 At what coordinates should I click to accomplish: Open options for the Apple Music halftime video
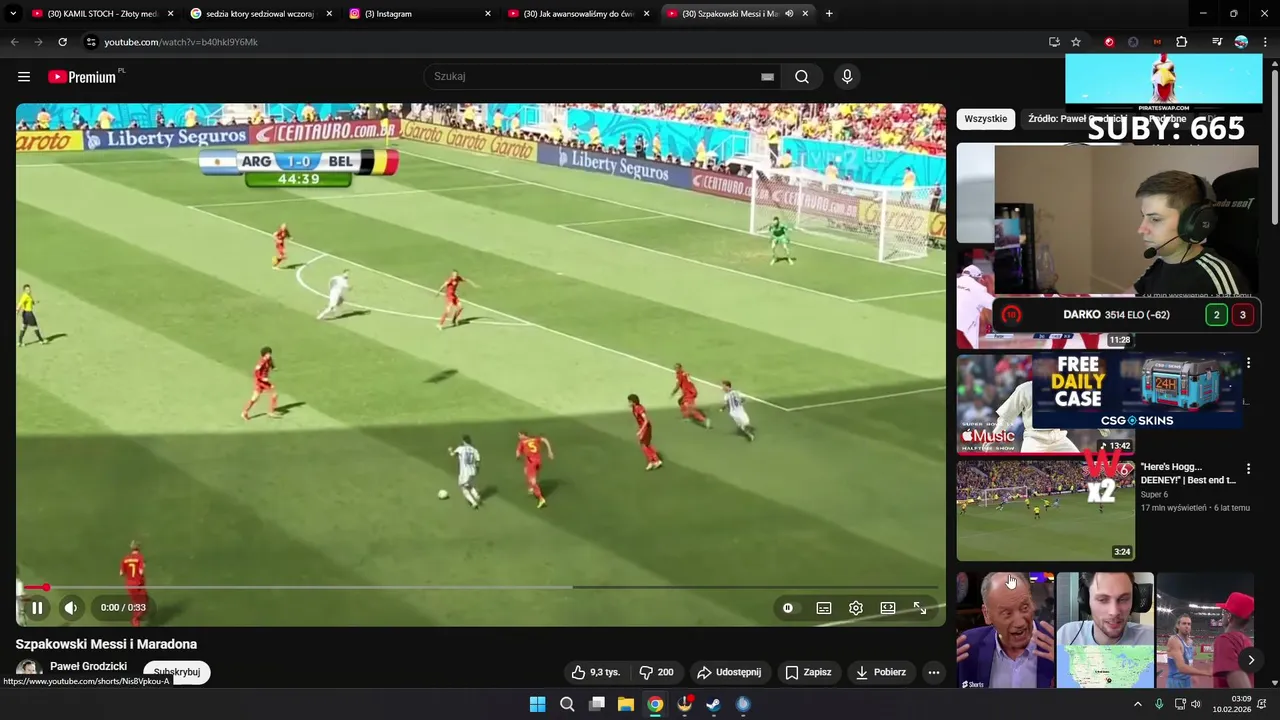[x=1248, y=363]
